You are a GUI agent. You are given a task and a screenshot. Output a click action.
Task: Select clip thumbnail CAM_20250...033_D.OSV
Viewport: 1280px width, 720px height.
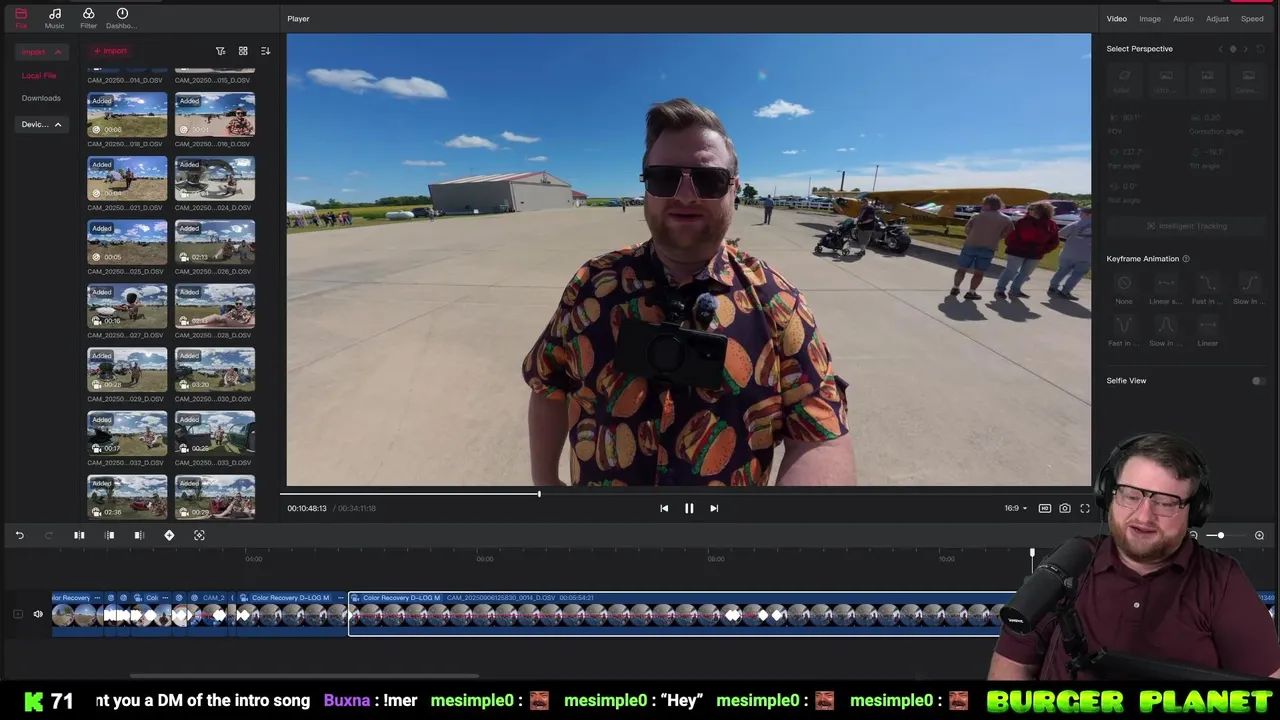215,434
